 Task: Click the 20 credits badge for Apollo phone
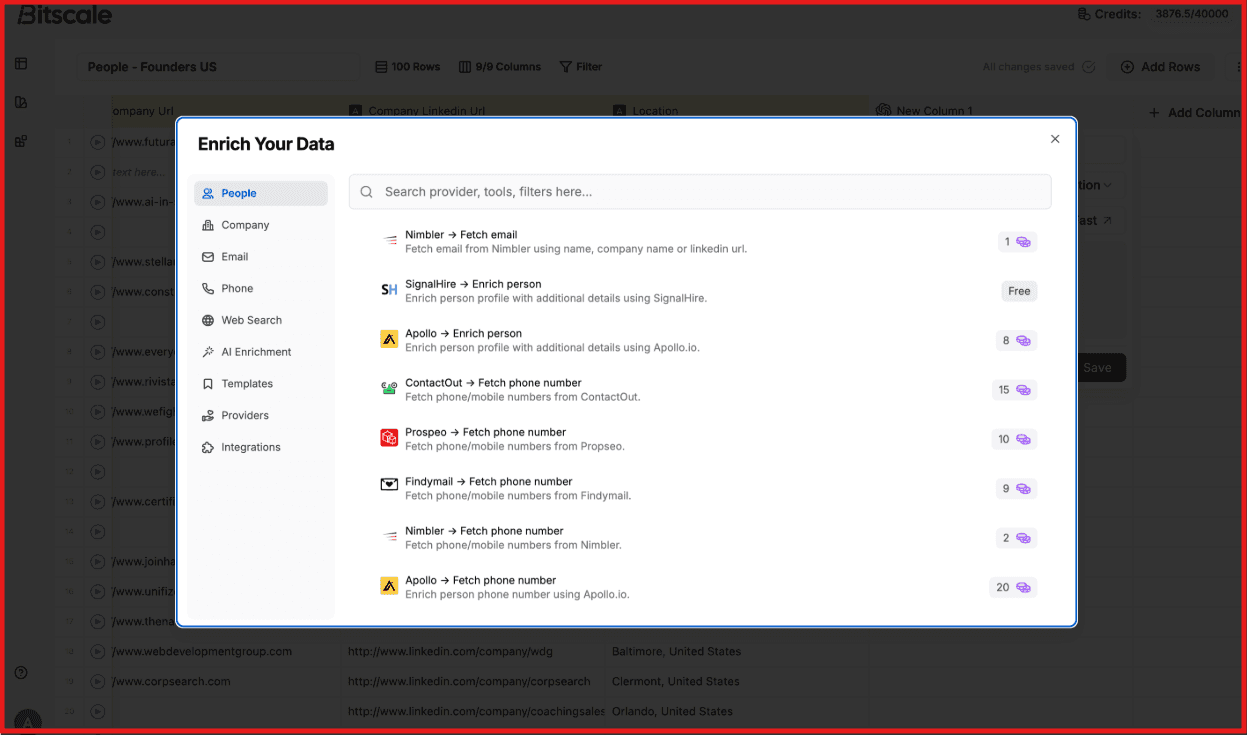1013,587
